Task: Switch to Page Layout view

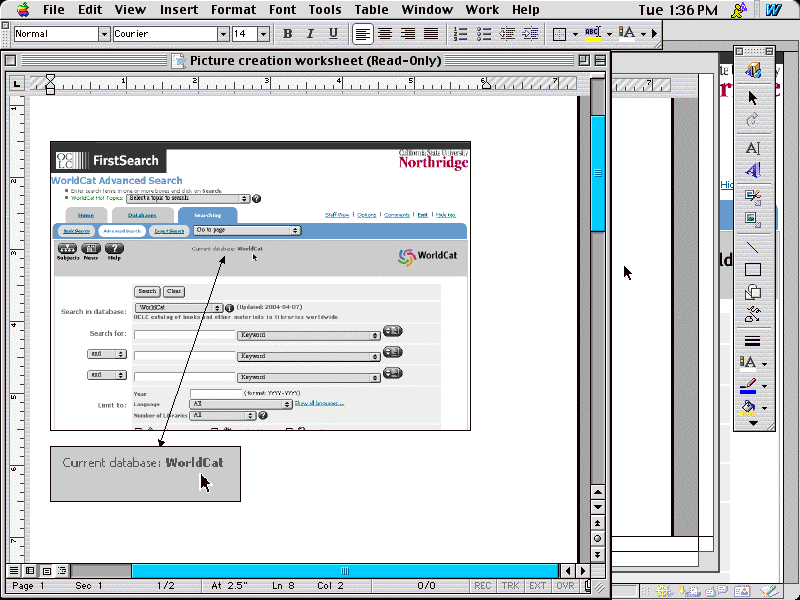Action: pos(46,570)
